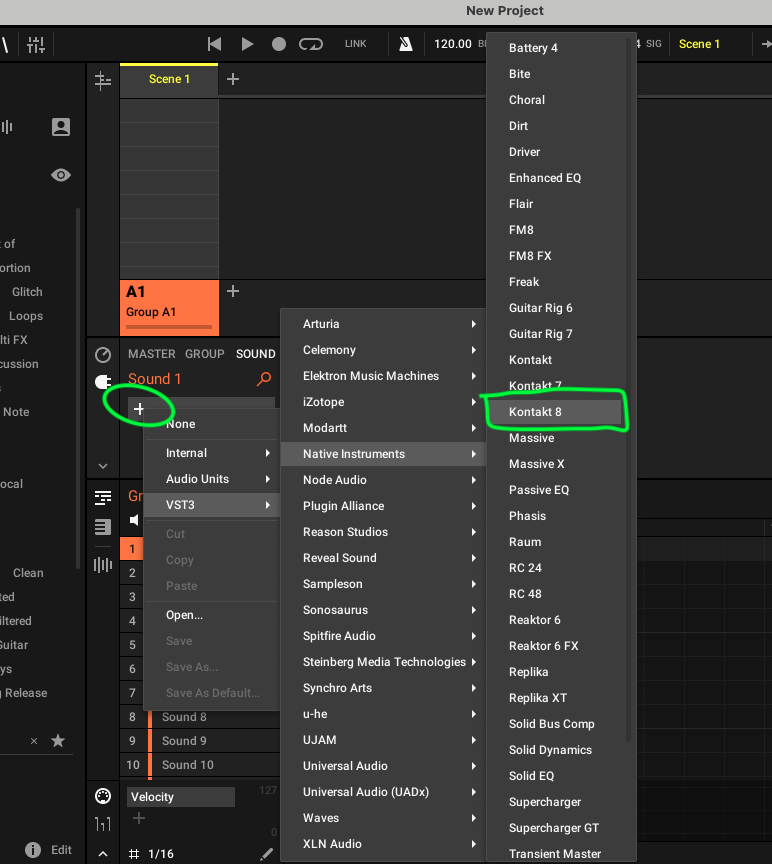Open the Velocity lane selector

(x=181, y=797)
